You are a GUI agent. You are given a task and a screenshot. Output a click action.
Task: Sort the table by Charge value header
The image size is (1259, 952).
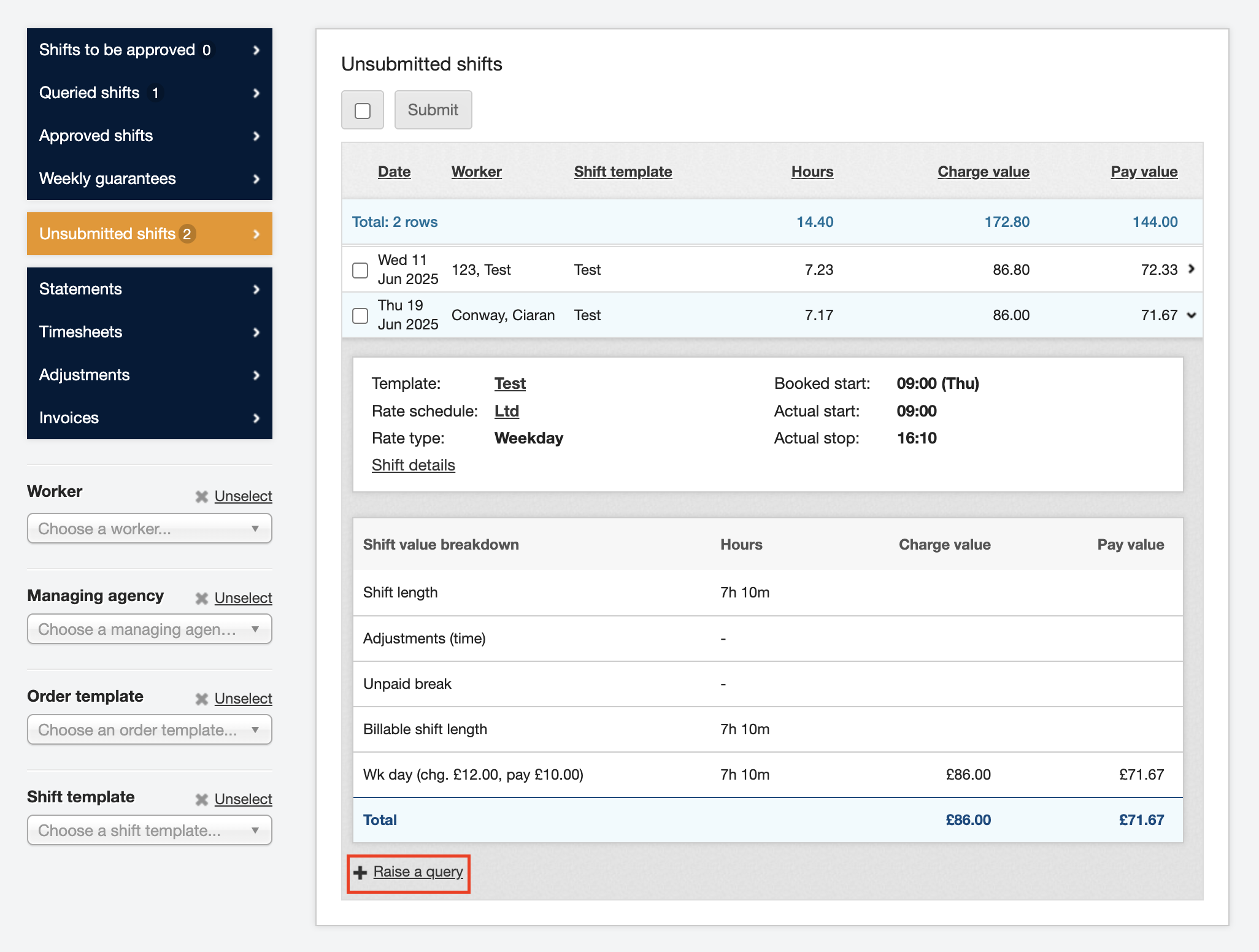983,172
